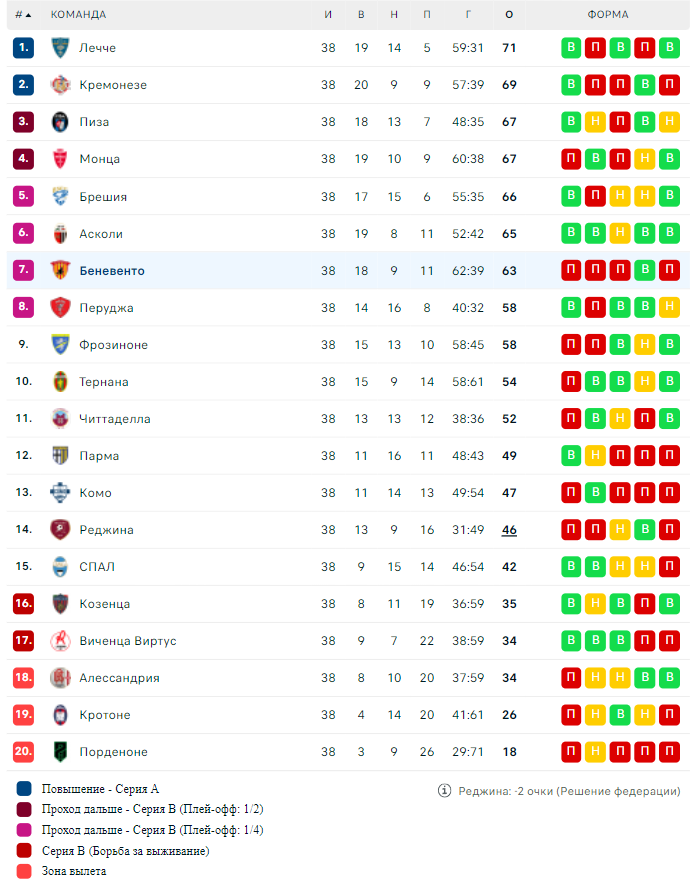Open the Пиза team link
693x883 pixels.
click(94, 122)
